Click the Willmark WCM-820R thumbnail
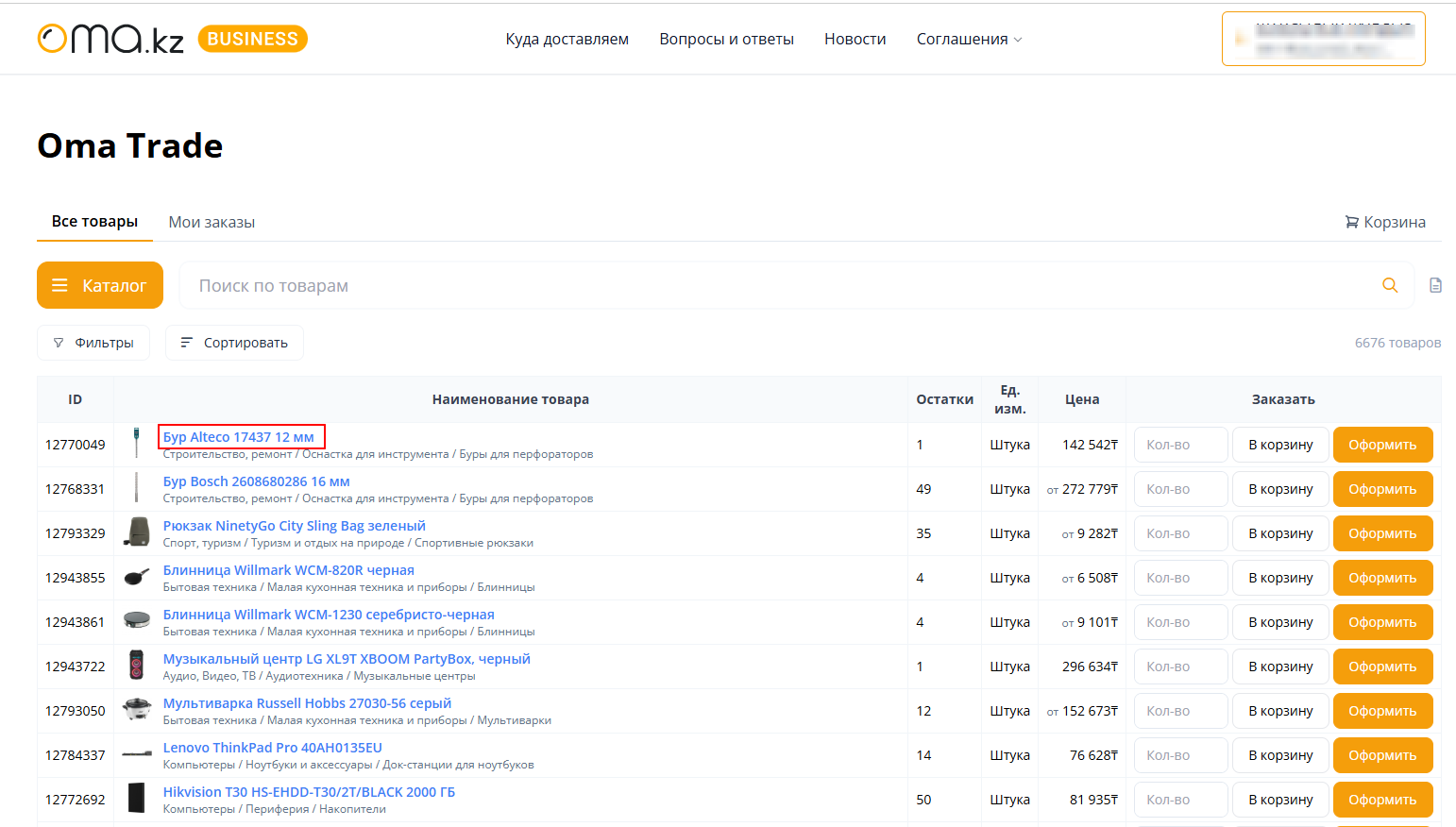This screenshot has width=1456, height=827. tap(137, 577)
